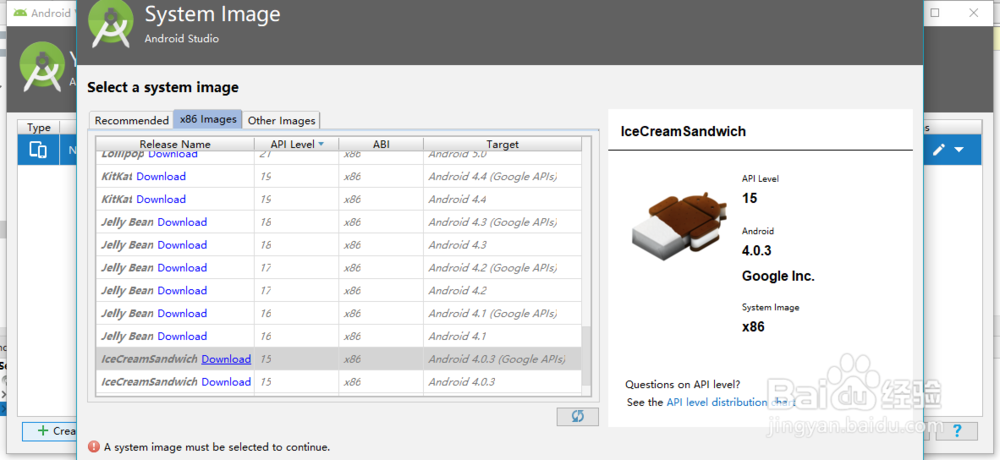The image size is (1000, 460).
Task: Download Jelly Bean Android 4.2 (Google APIs) image
Action: tap(182, 267)
